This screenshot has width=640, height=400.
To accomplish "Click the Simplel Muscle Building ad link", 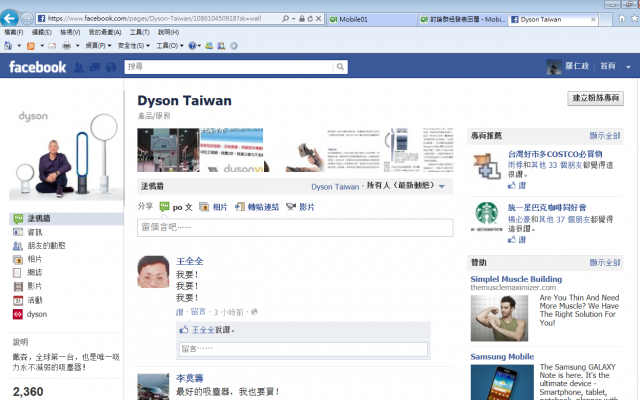I will point(516,279).
